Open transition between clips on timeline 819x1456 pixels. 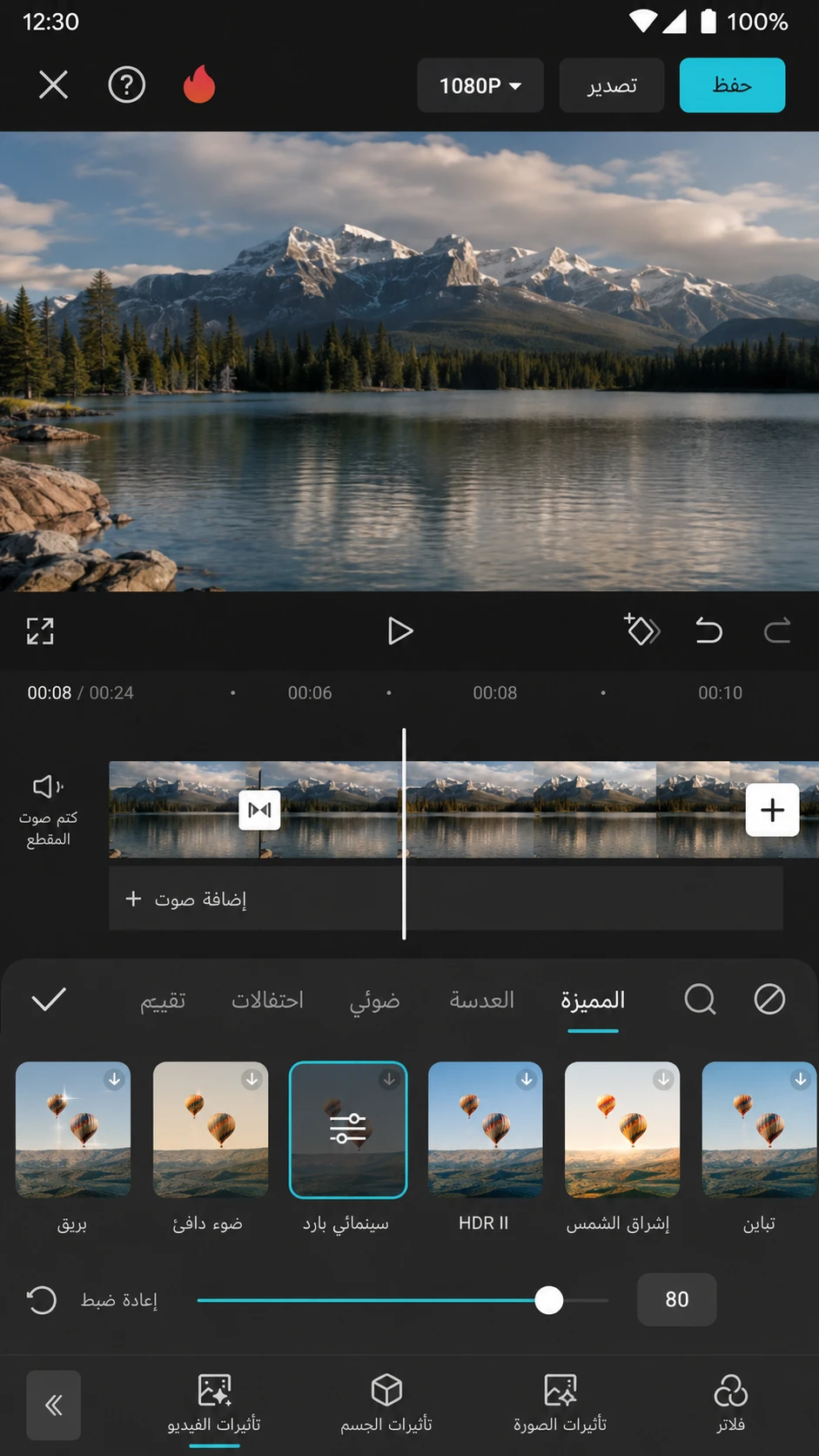259,810
